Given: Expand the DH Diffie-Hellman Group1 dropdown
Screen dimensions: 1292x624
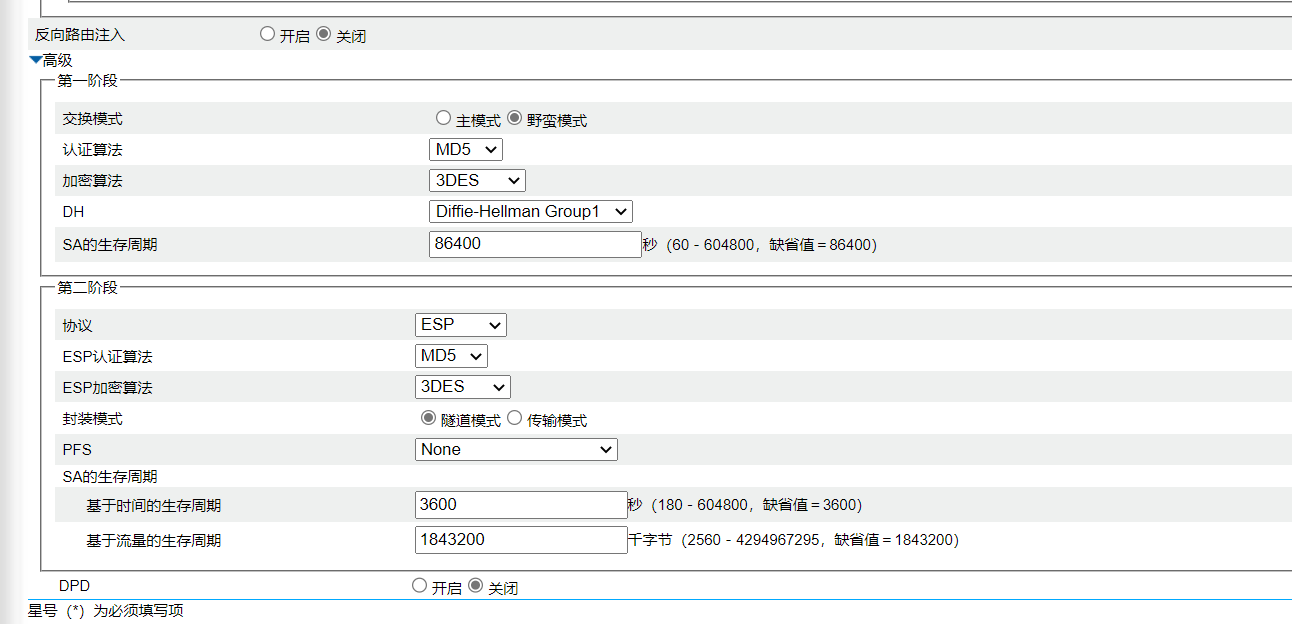Looking at the screenshot, I should (530, 212).
